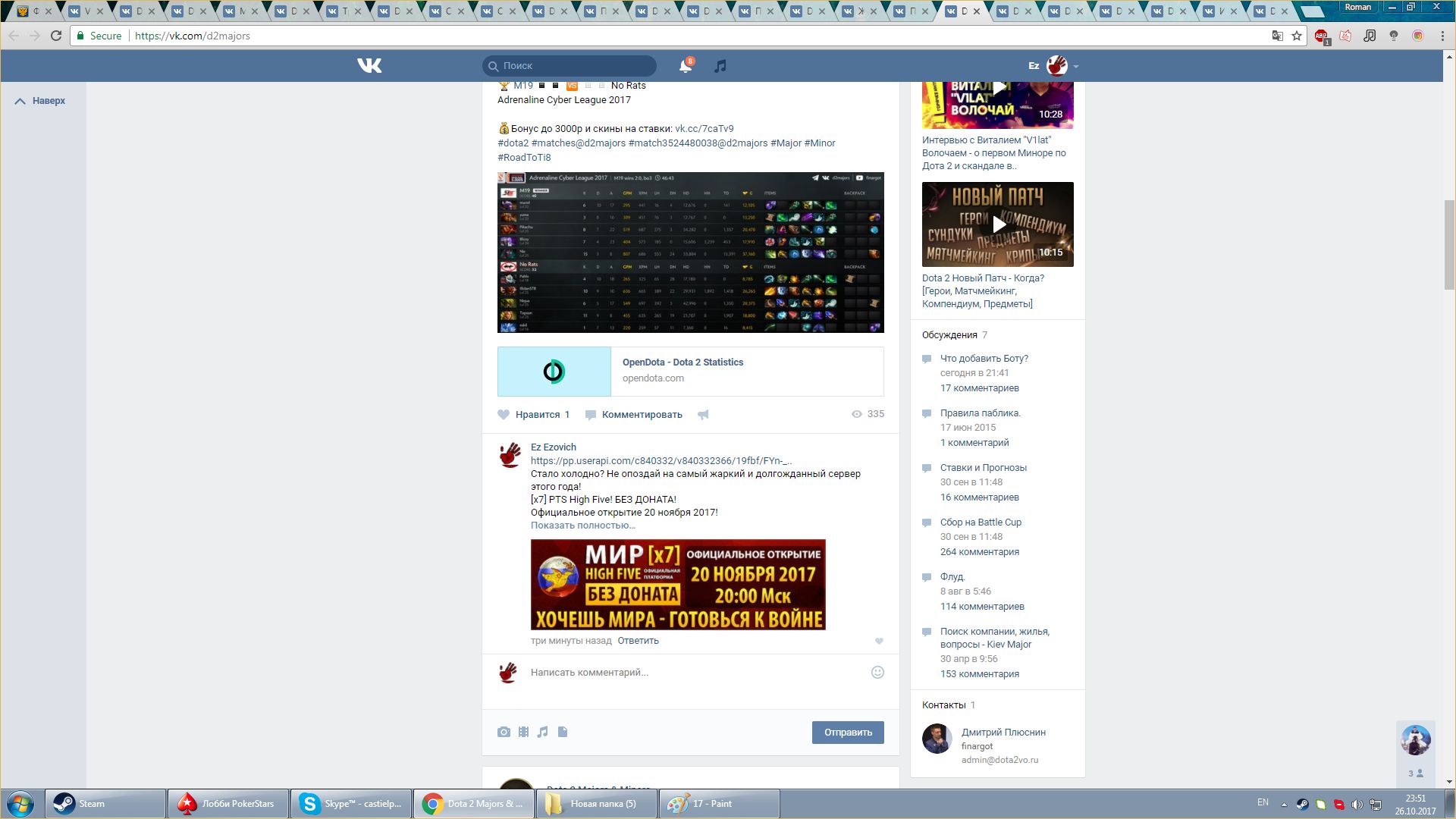
Task: Open emoji picker in comment field
Action: [877, 672]
